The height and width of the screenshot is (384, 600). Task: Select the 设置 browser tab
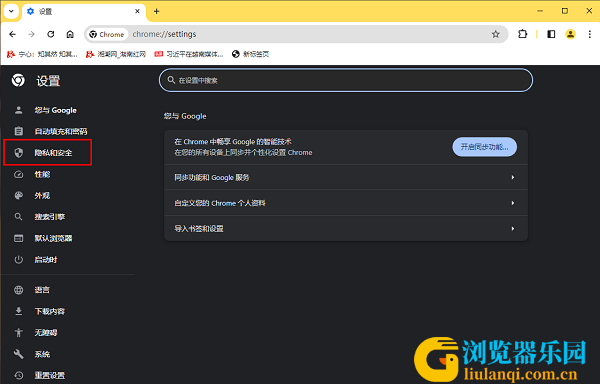pyautogui.click(x=84, y=11)
